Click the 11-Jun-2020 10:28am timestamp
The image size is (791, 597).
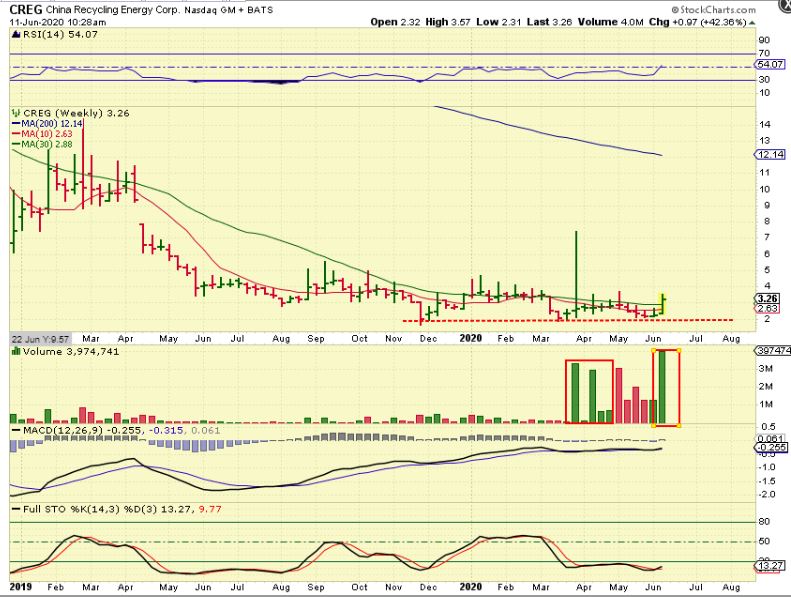point(58,22)
